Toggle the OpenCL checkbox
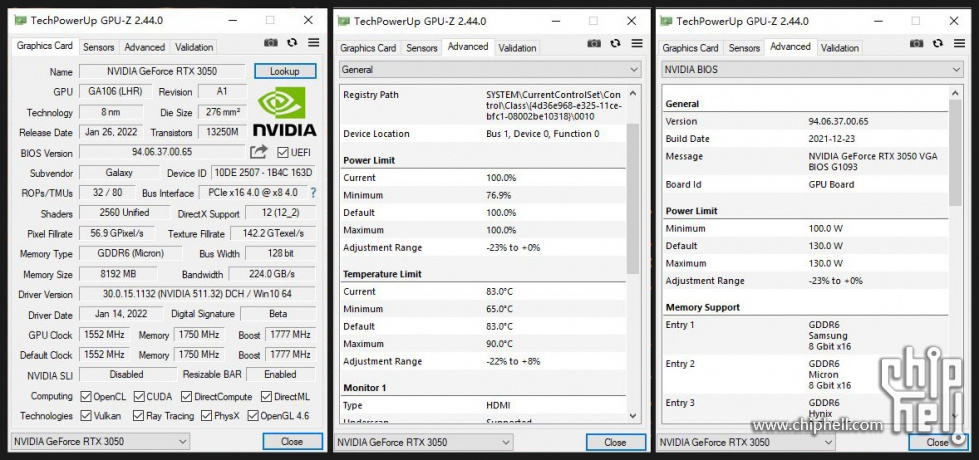Screen dimensions: 979x460 pos(86,396)
